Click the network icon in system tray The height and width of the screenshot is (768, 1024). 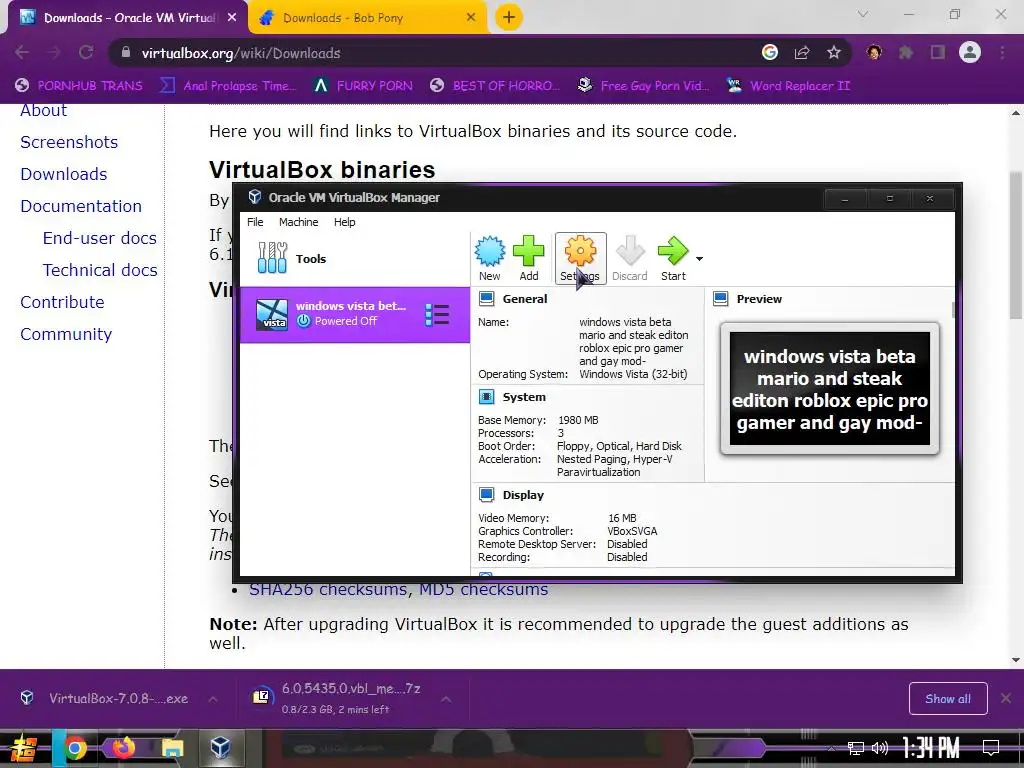[x=855, y=748]
